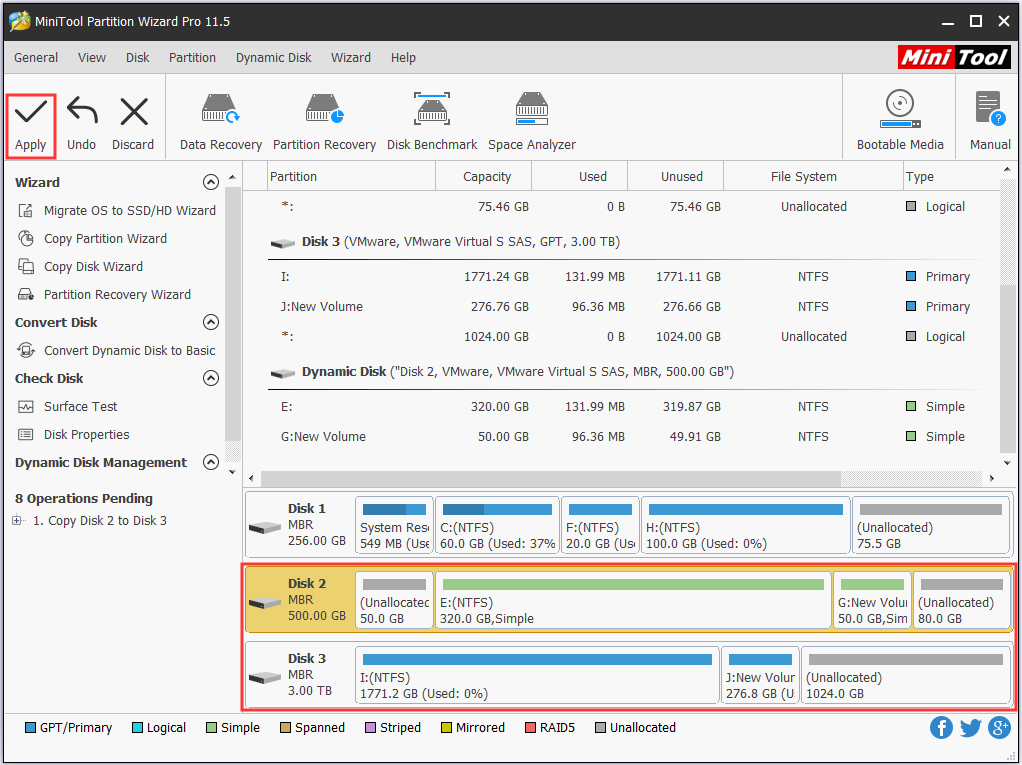
Task: Select 1024.0 GB Unallocated block on Disk 3
Action: (x=905, y=676)
